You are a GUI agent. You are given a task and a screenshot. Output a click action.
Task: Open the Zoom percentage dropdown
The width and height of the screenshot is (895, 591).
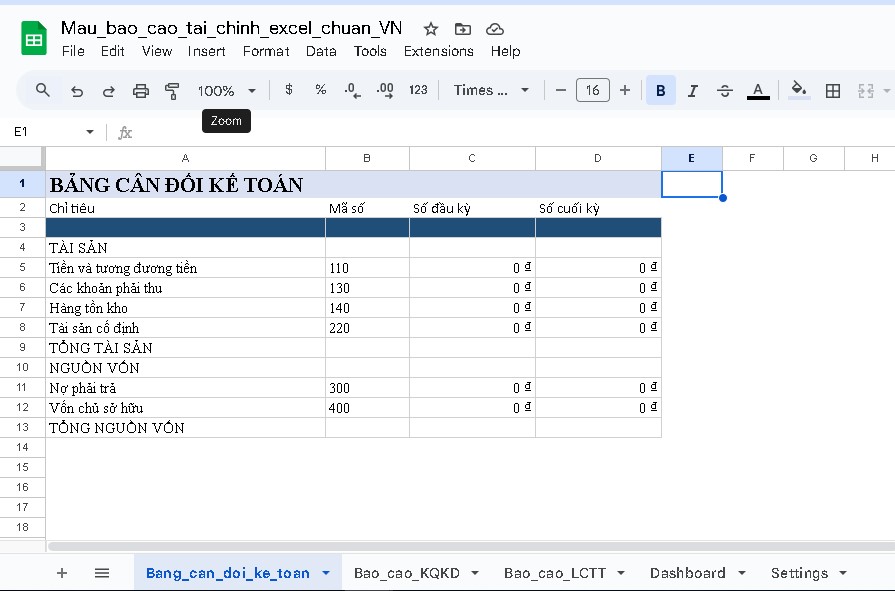click(x=227, y=90)
